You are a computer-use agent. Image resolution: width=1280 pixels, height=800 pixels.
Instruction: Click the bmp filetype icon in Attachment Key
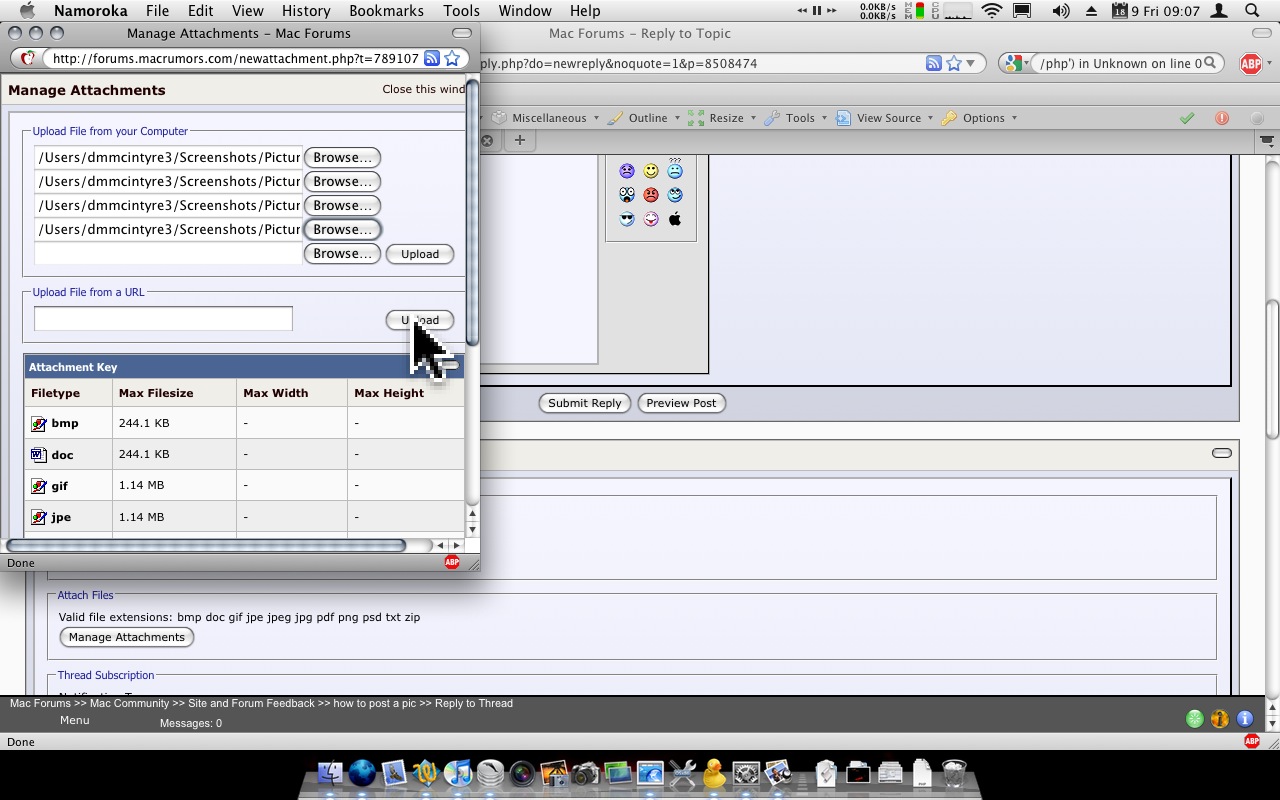[x=39, y=423]
